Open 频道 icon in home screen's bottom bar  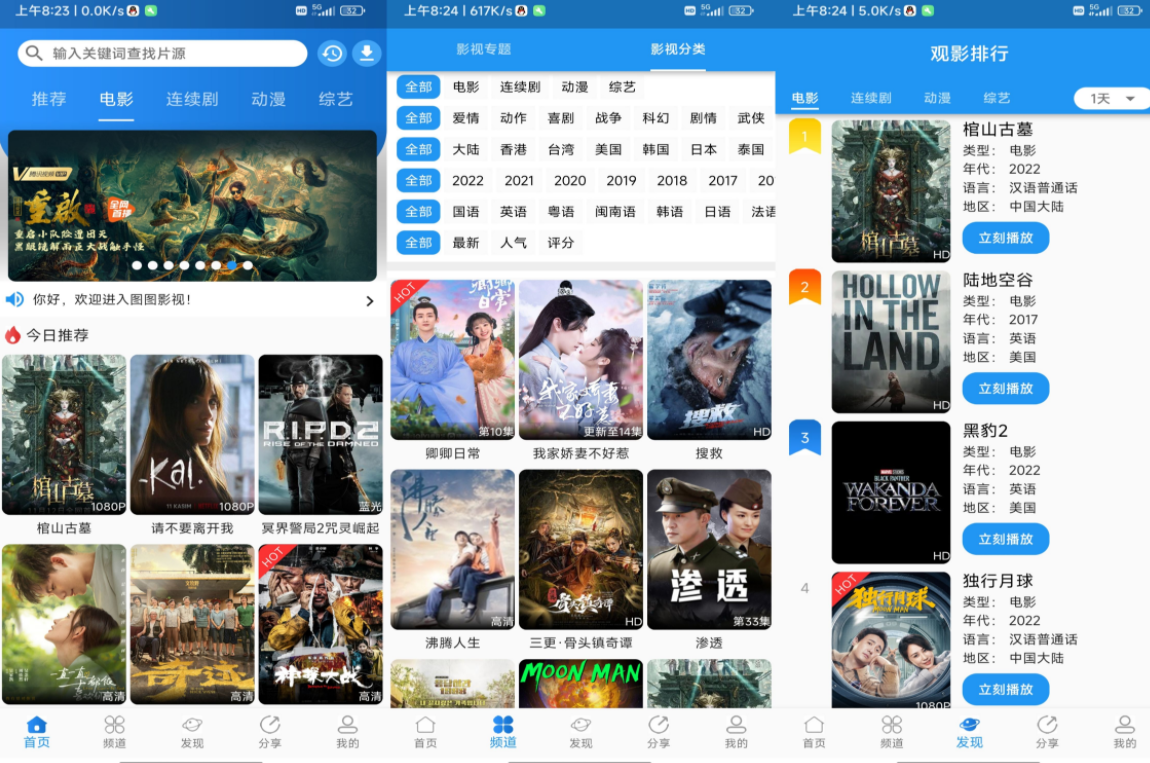(x=114, y=731)
